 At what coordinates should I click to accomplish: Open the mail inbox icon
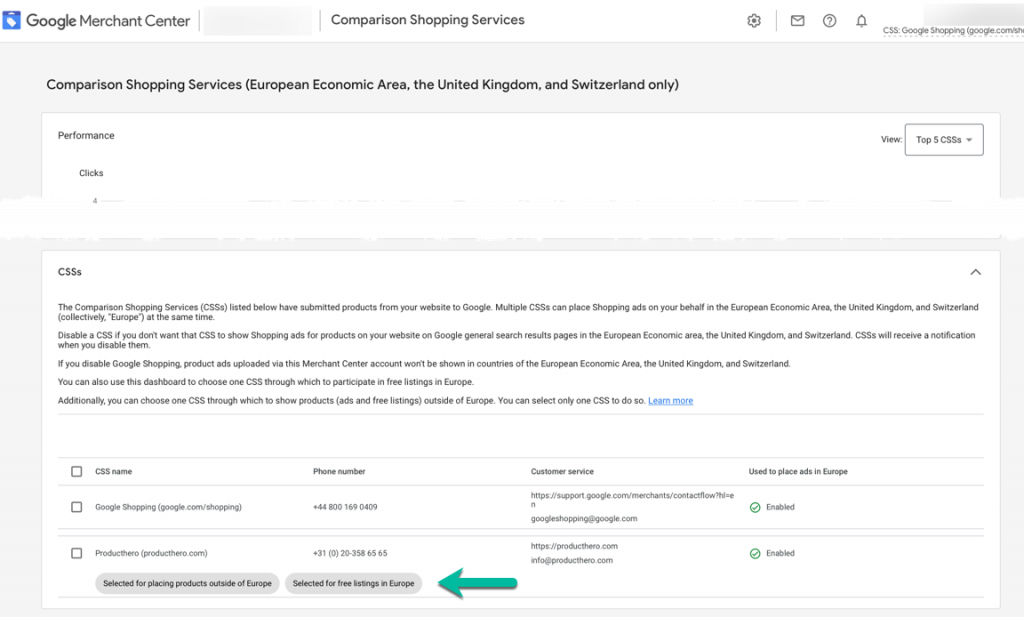point(797,21)
